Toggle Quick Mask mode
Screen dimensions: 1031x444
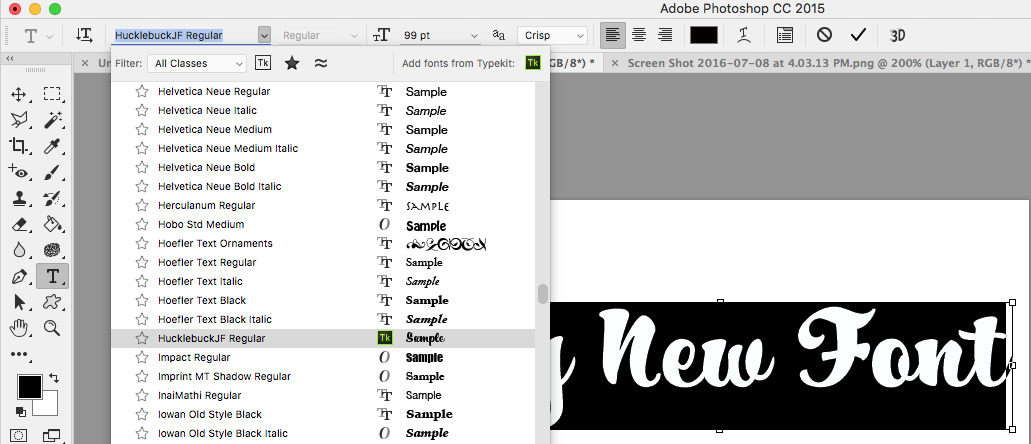click(x=18, y=435)
